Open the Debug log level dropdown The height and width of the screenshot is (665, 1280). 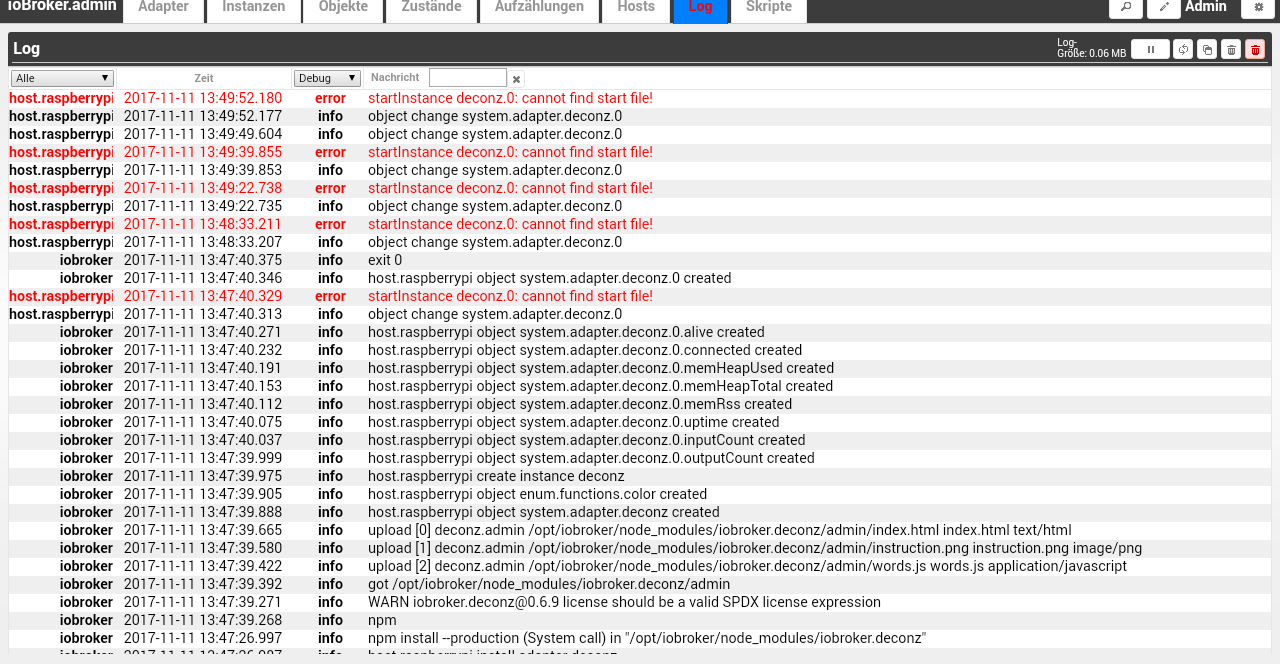click(327, 78)
